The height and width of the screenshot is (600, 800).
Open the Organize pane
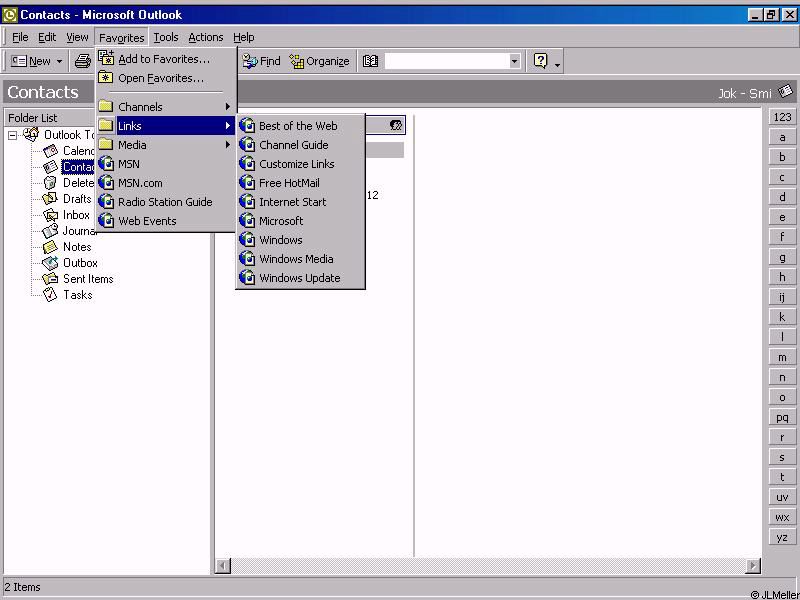pos(319,61)
